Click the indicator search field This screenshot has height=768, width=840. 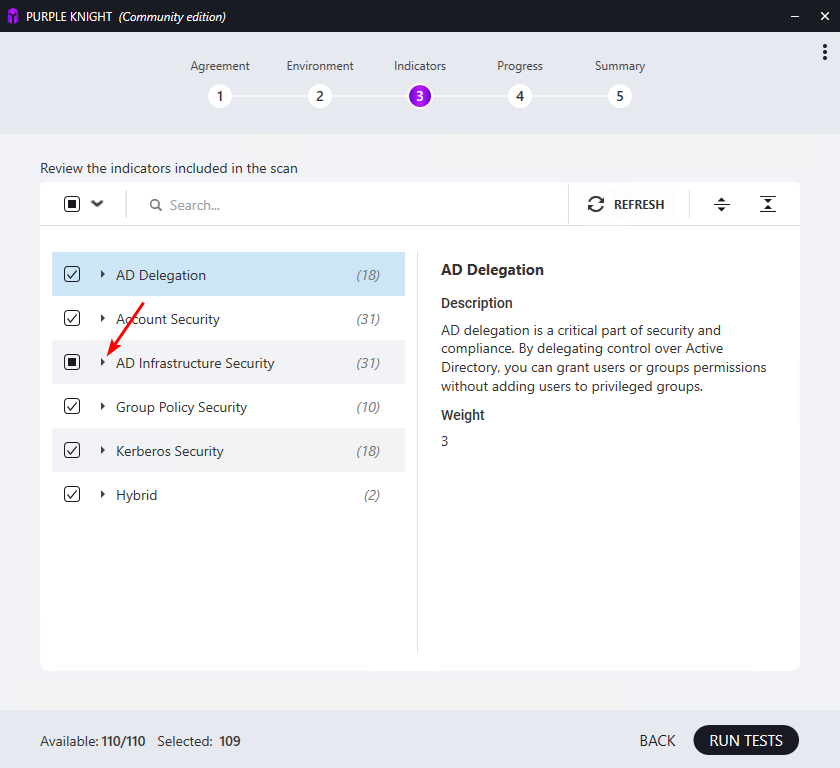click(x=360, y=205)
